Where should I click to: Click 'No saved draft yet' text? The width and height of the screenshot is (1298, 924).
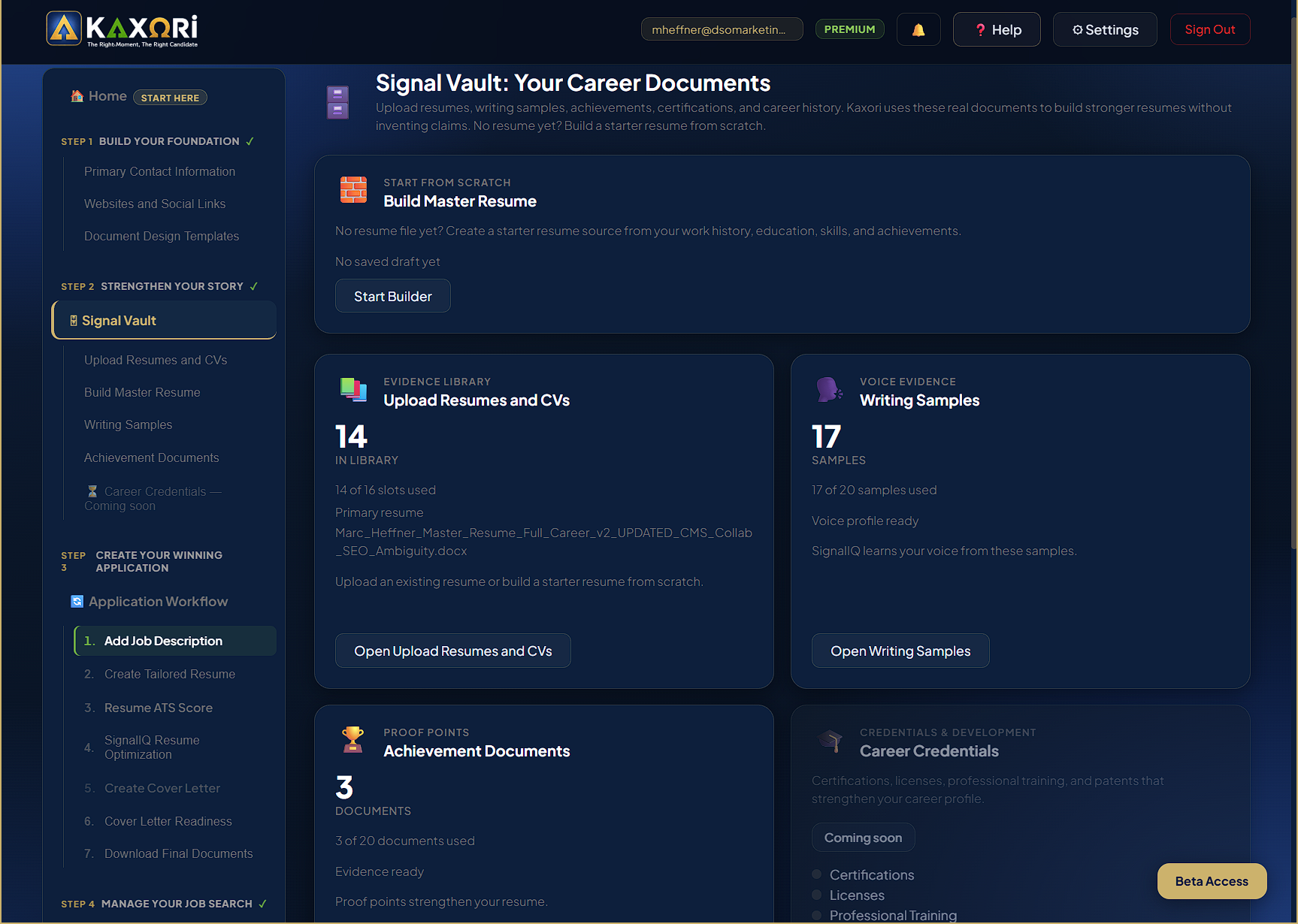click(x=388, y=261)
